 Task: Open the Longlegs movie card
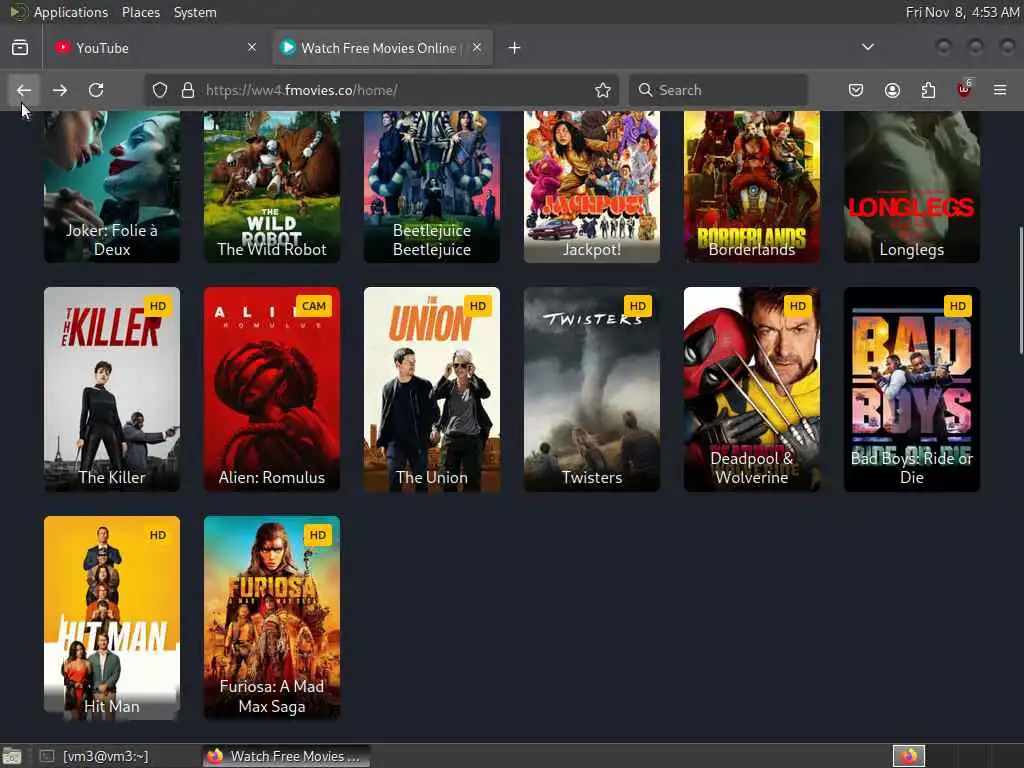[912, 187]
